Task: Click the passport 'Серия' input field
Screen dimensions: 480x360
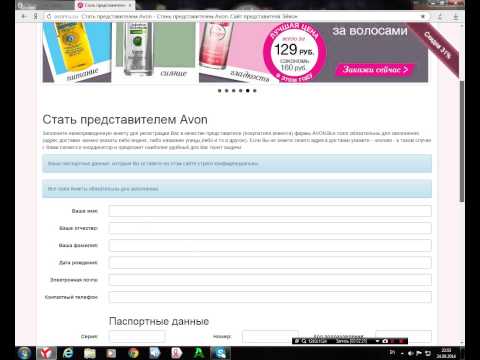Action: point(137,337)
